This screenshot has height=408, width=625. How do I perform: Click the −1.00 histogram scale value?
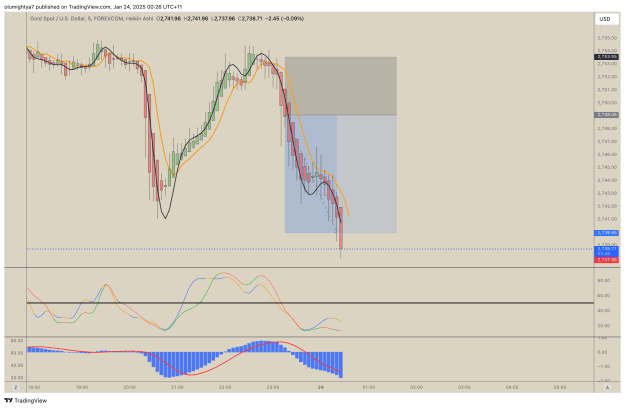(602, 366)
